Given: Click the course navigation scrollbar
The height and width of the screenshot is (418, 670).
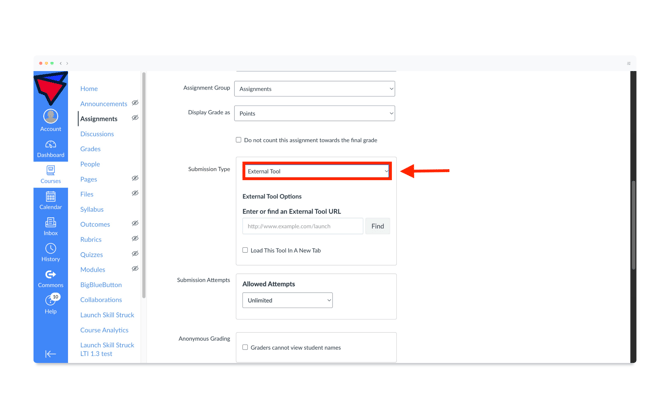Looking at the screenshot, I should [x=144, y=185].
